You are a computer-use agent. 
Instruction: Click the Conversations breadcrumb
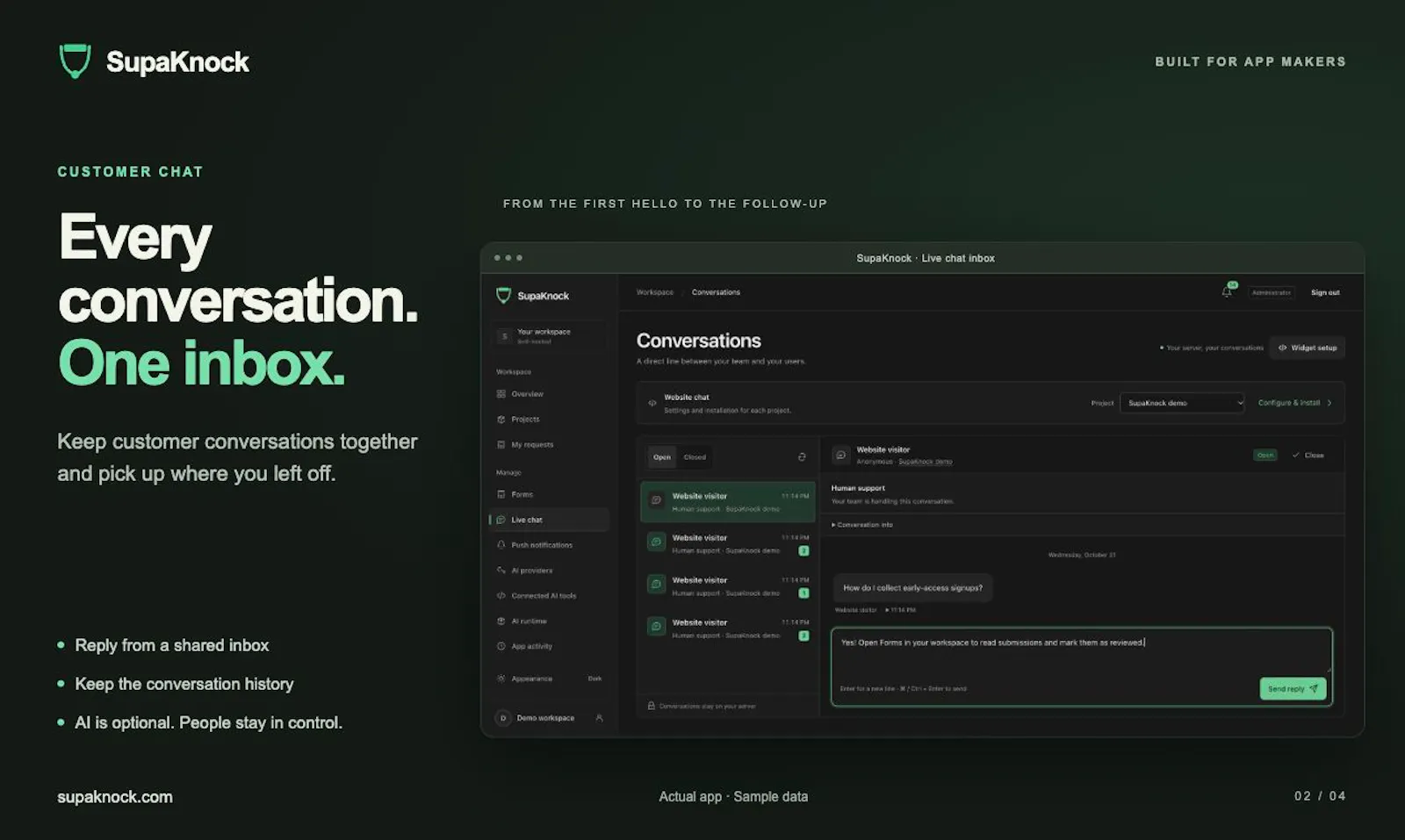716,292
